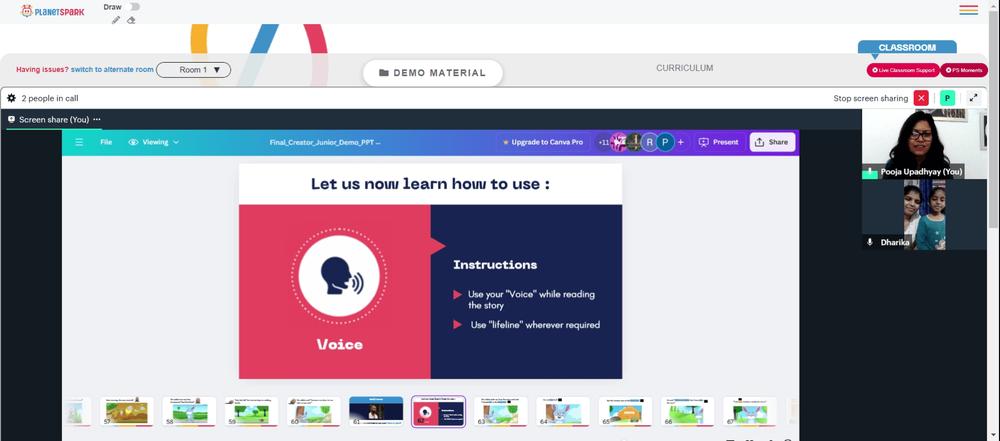The image size is (1000, 441).
Task: Click Pooja Upadhyay's microphone indicator
Action: 870,172
